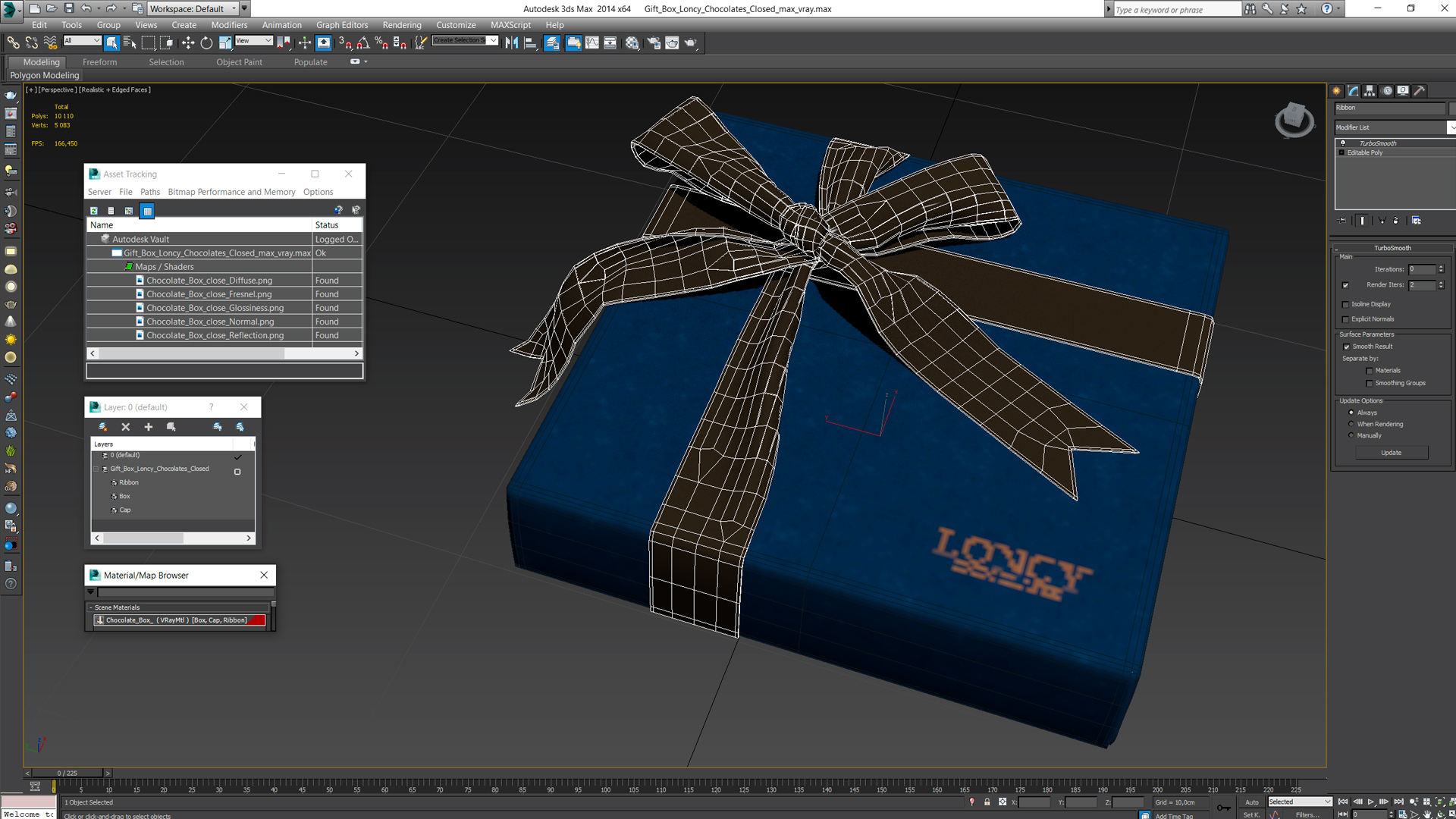Activate the Select Object tool
The height and width of the screenshot is (819, 1456).
coord(111,43)
